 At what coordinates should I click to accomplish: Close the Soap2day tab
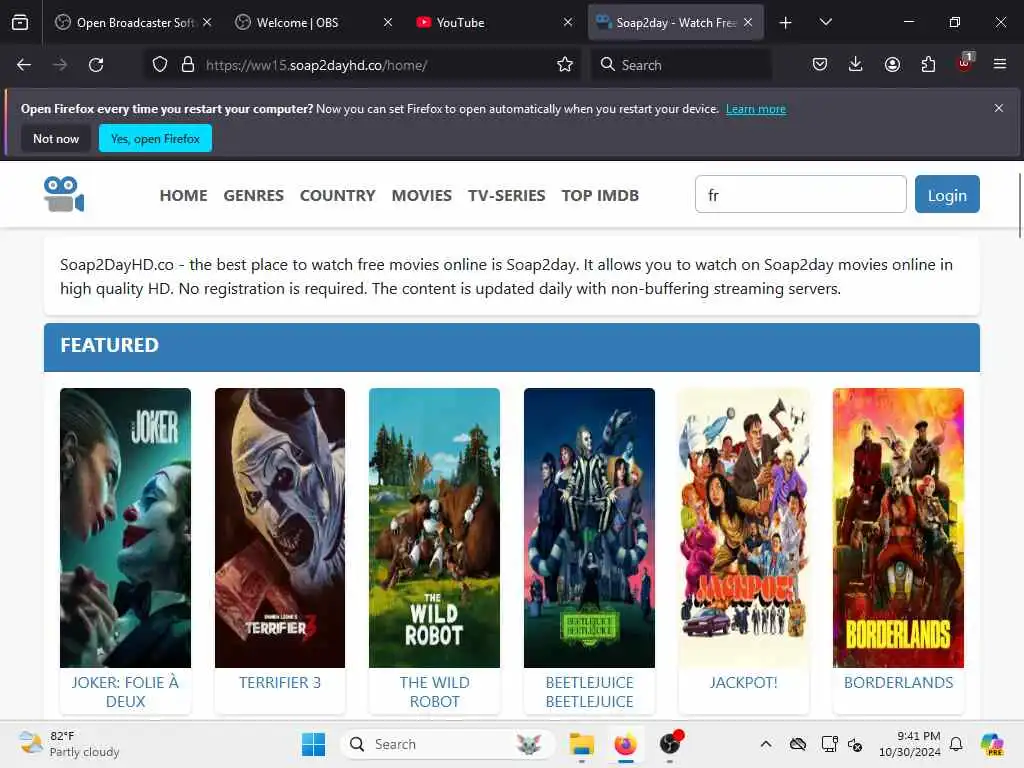coord(748,22)
